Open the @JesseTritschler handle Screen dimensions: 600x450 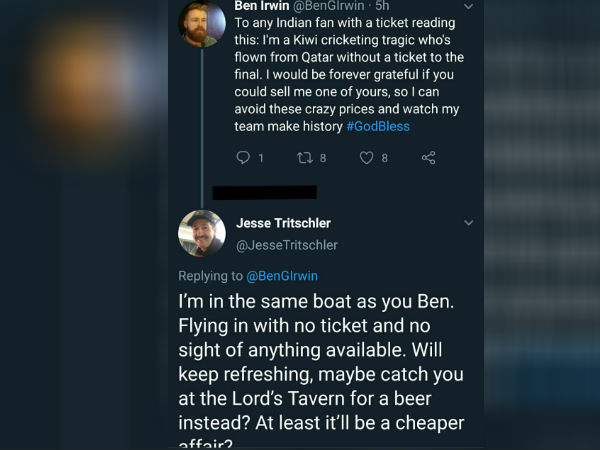(287, 245)
